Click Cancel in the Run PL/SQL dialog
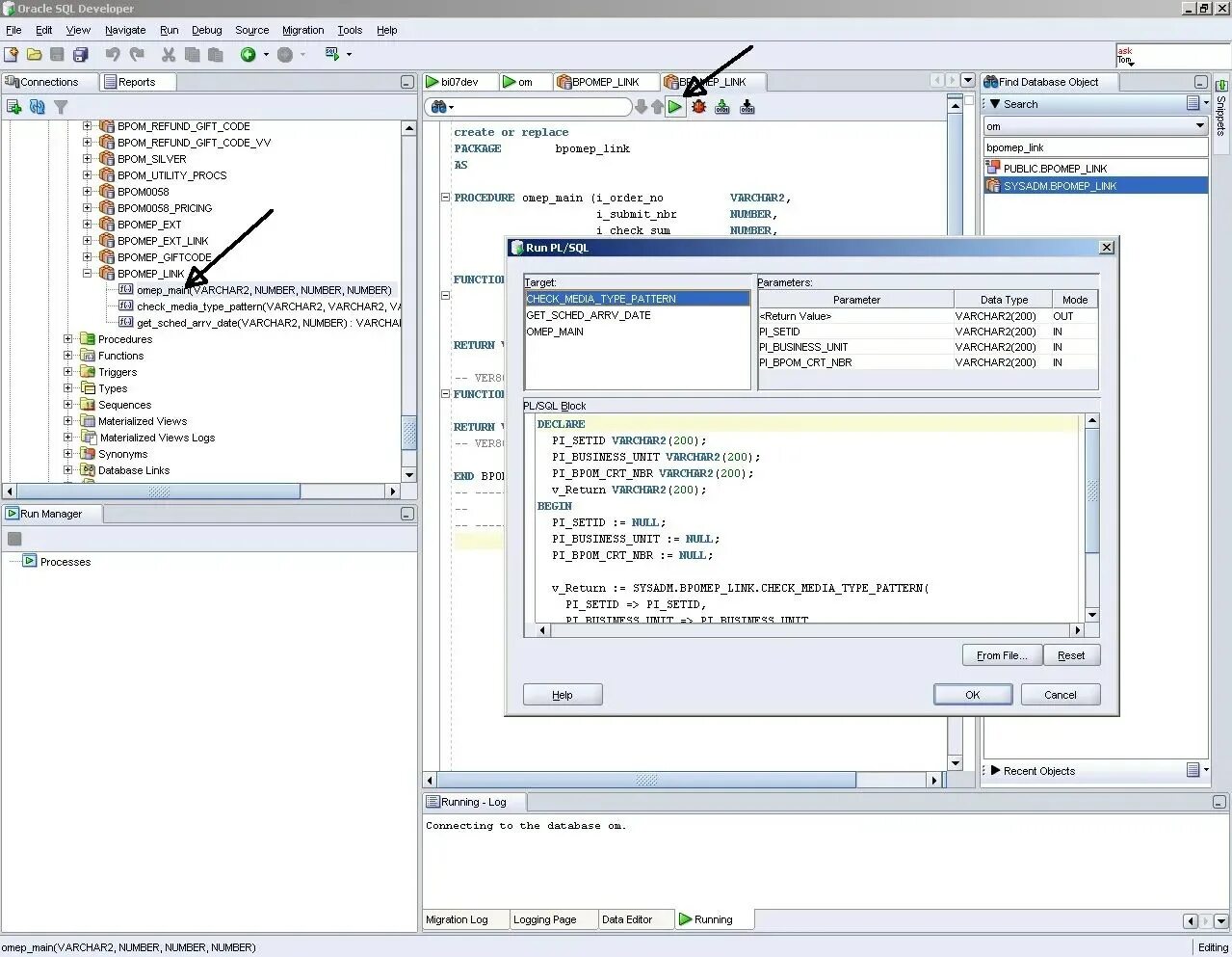Image resolution: width=1232 pixels, height=957 pixels. tap(1061, 695)
